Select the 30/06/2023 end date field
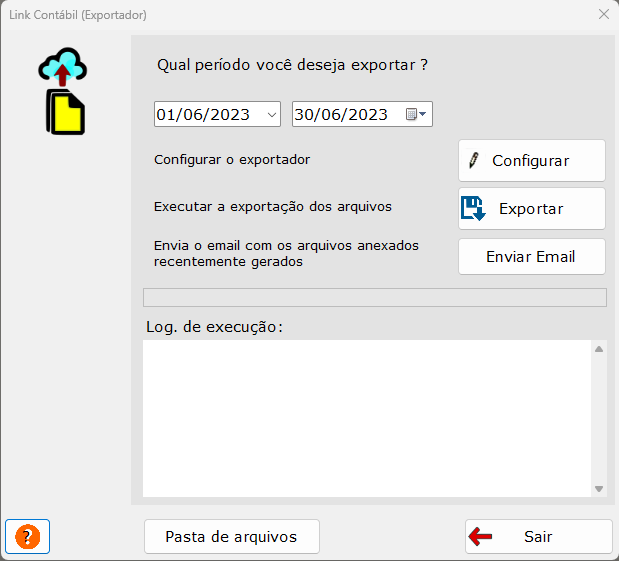This screenshot has height=561, width=619. pos(343,115)
